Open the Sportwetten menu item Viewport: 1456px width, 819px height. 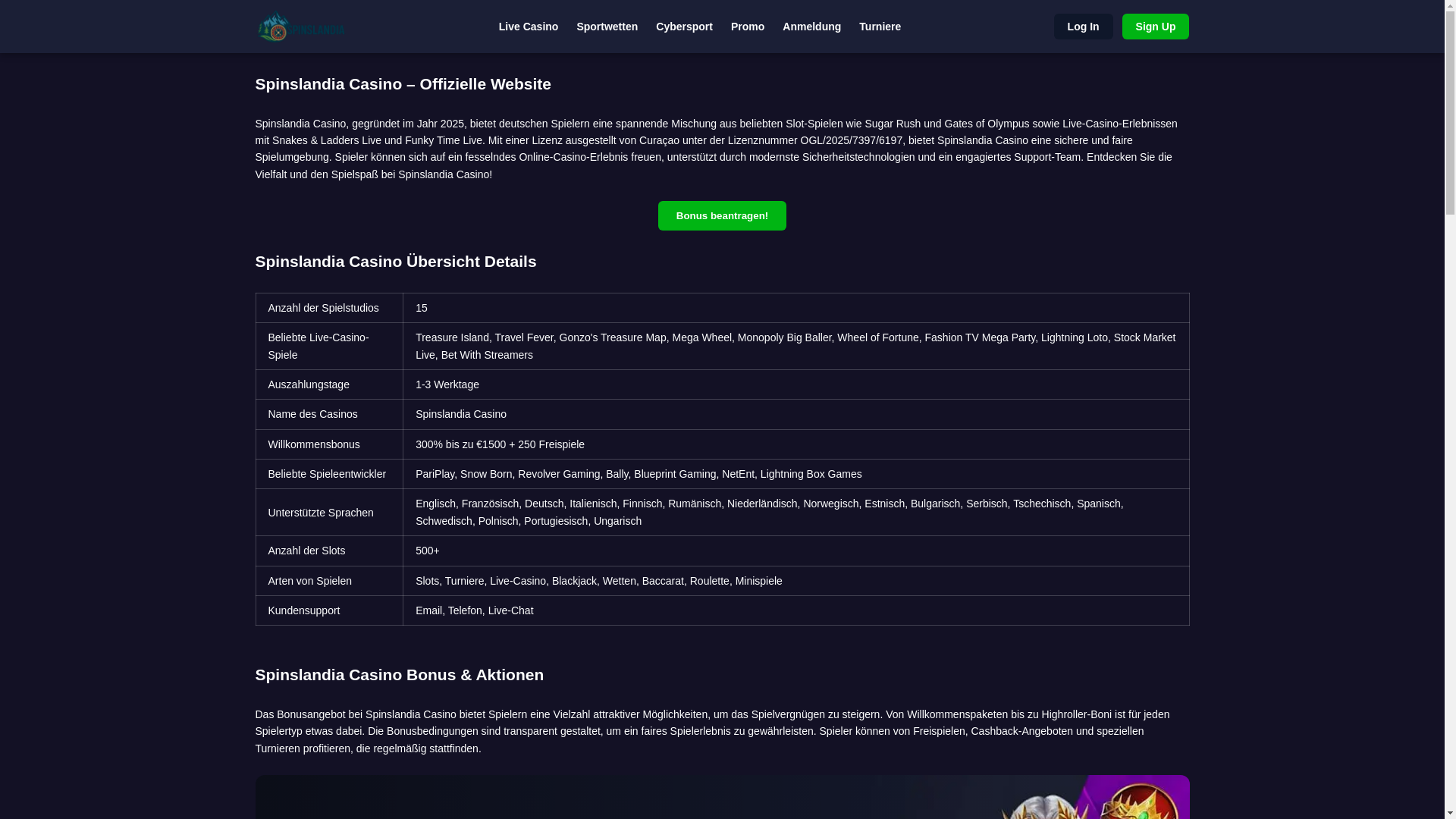point(607,27)
